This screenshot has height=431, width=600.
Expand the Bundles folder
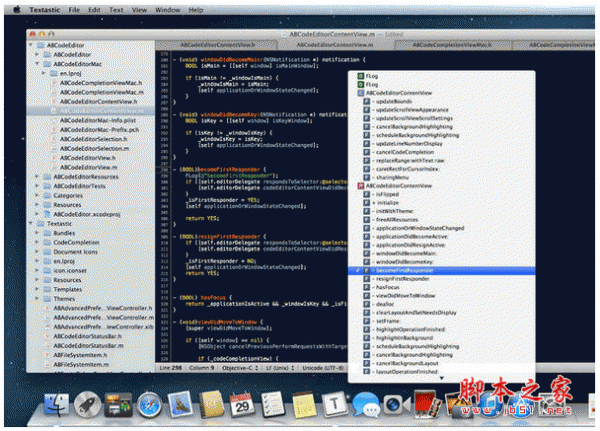tap(37, 233)
